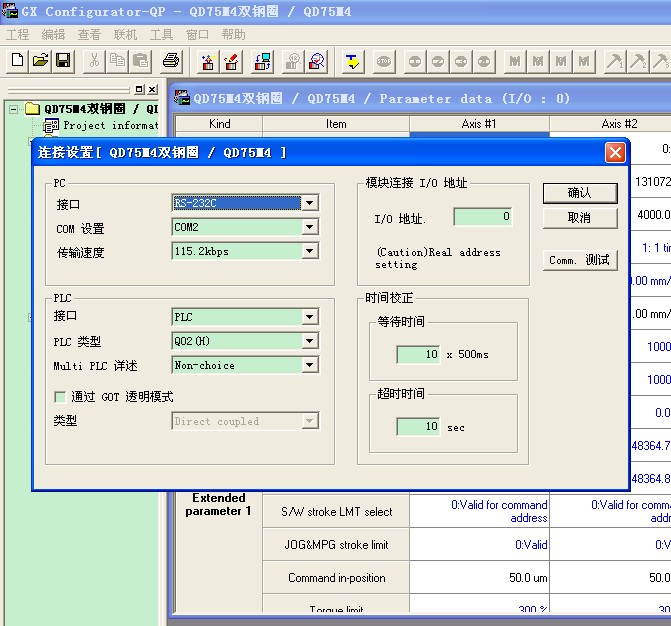Open the 联机 menu

125,34
